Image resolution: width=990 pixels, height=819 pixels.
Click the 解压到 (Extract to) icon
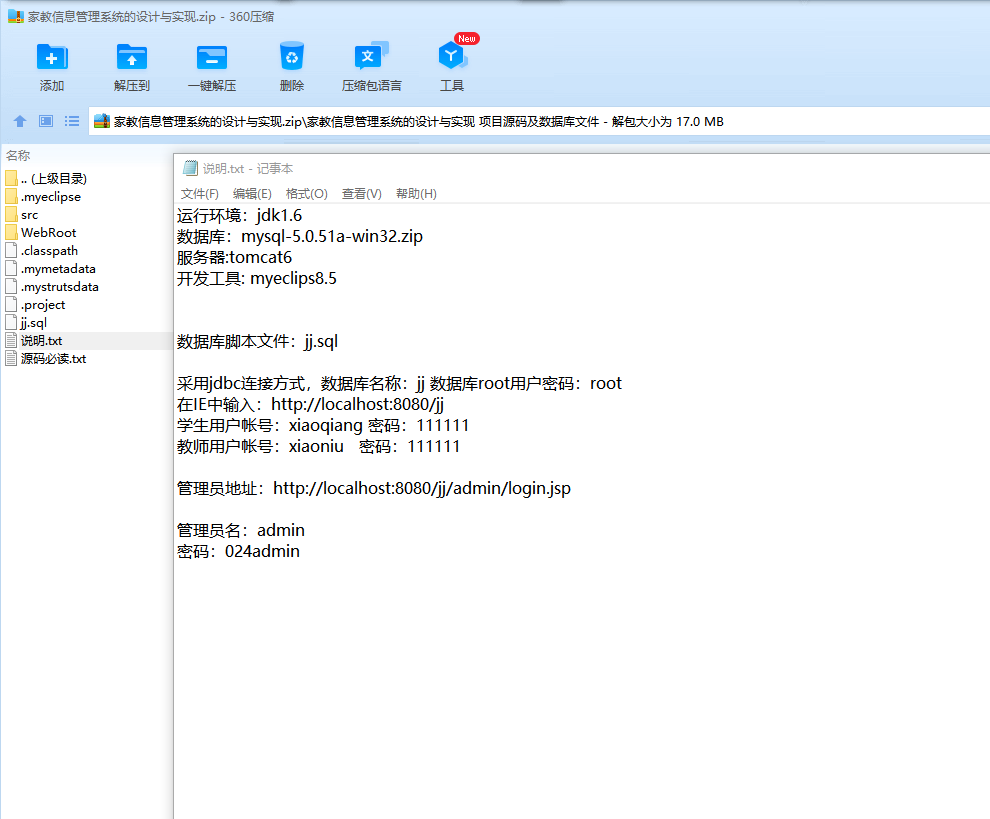(131, 57)
